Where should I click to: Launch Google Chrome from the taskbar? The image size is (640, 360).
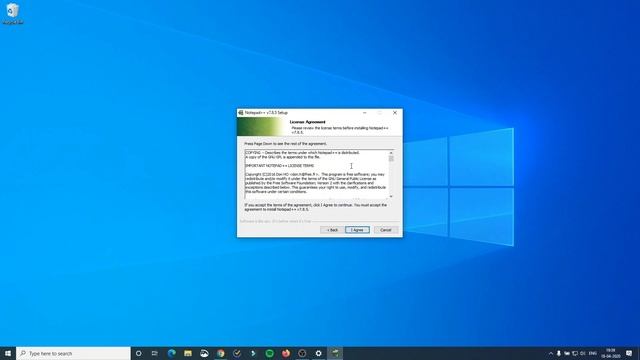pos(220,353)
